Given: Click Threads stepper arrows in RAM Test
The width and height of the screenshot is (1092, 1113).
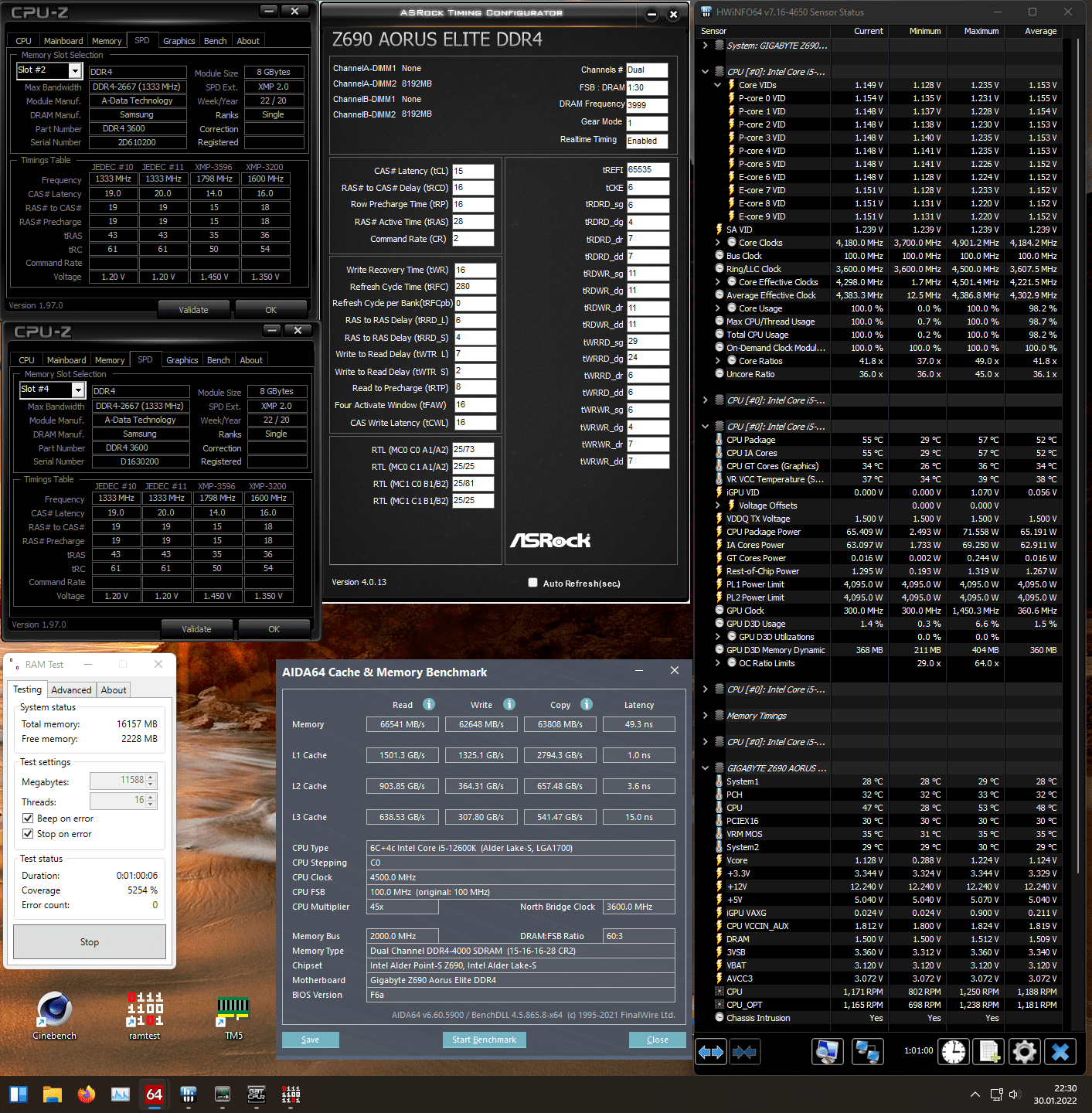Looking at the screenshot, I should pyautogui.click(x=151, y=801).
